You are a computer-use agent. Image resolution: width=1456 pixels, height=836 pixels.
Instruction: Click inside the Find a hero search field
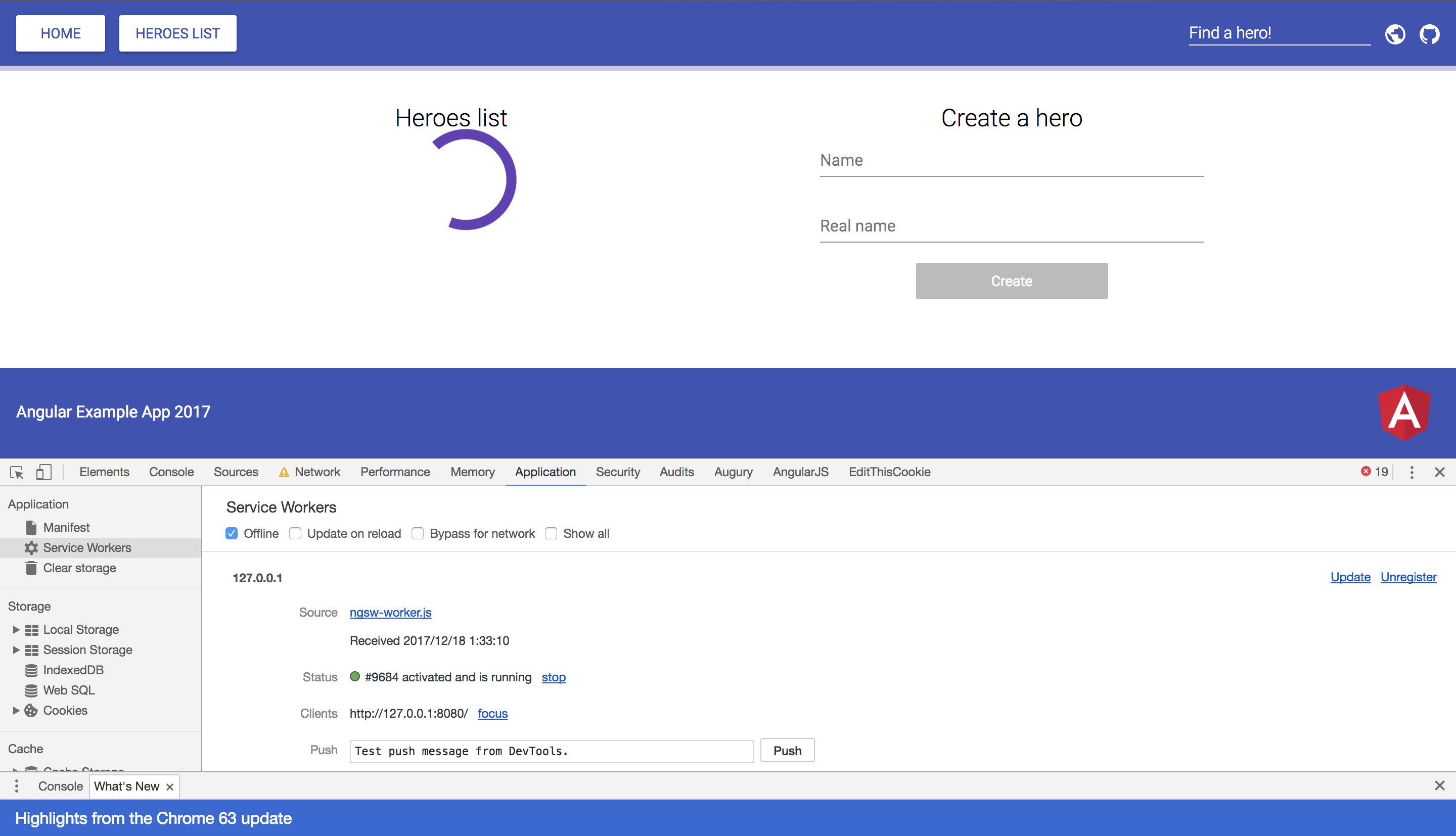[x=1278, y=33]
